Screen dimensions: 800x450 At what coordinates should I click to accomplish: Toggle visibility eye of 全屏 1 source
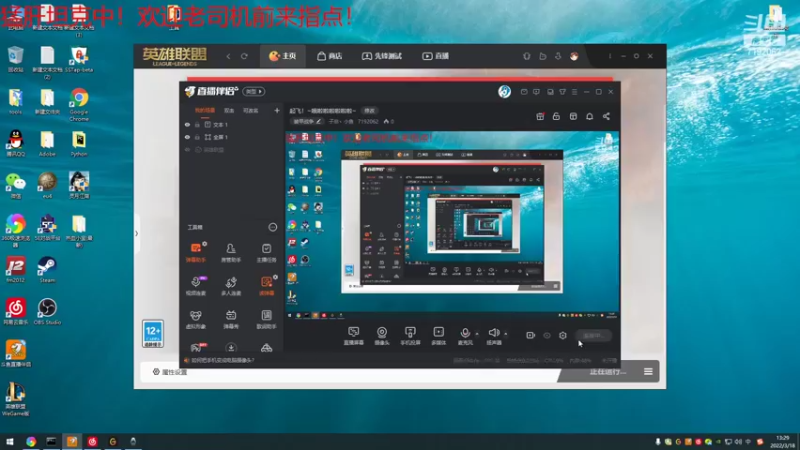187,137
